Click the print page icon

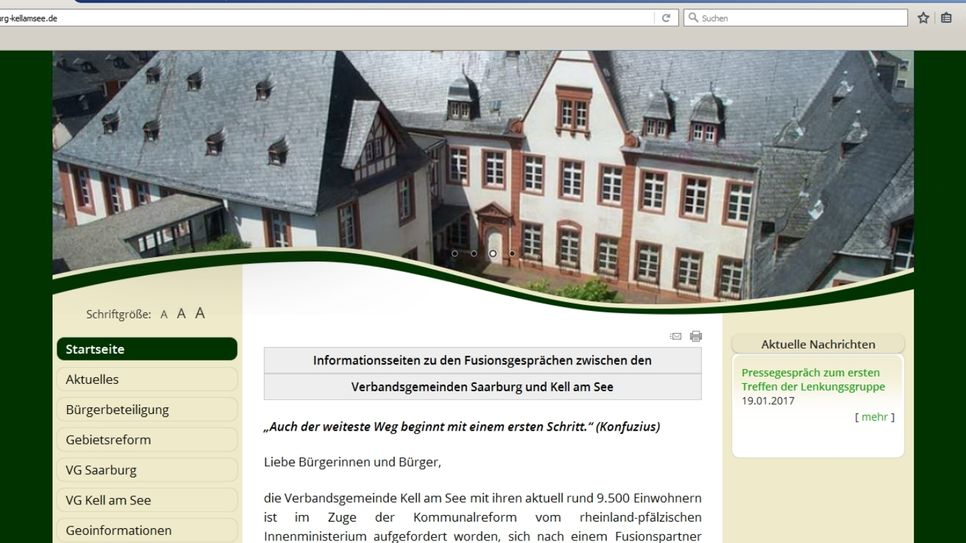[696, 336]
